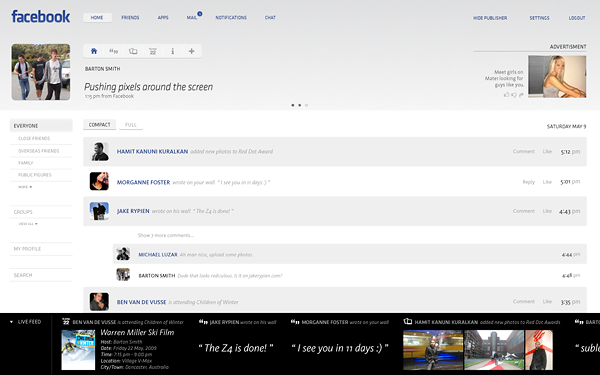Click calendar icon beside Ben Van De Vusse in live feed
Image resolution: width=600 pixels, height=375 pixels.
(66, 321)
